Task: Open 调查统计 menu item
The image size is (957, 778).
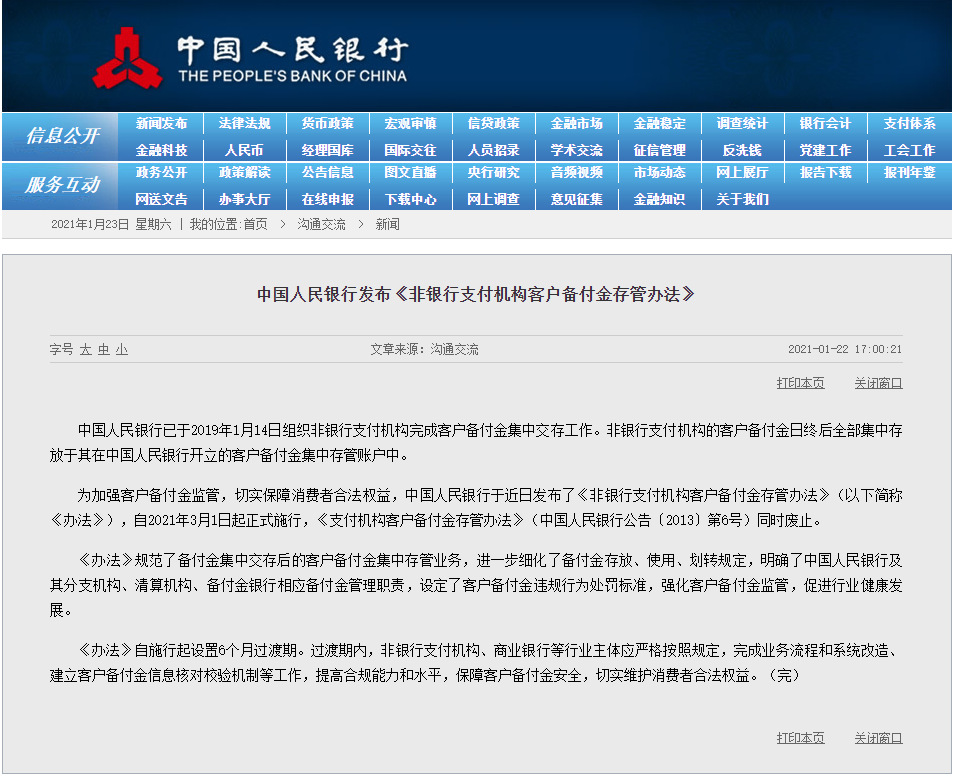Action: click(742, 123)
